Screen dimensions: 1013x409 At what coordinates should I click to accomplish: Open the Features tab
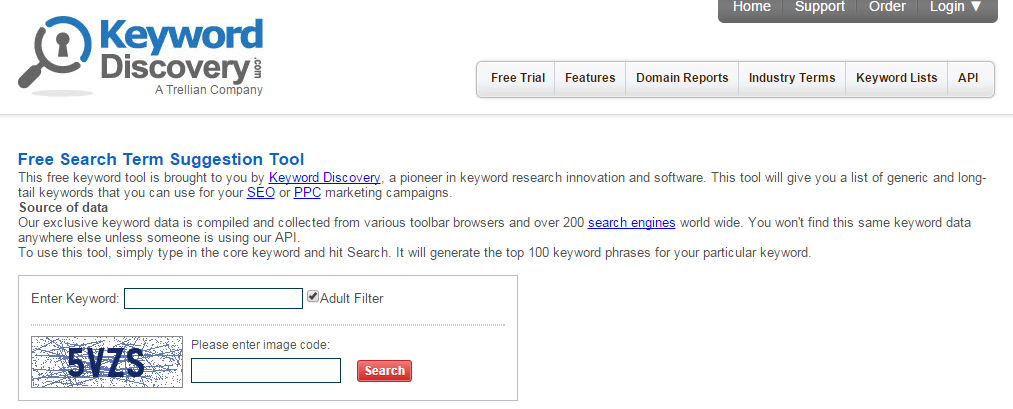tap(590, 78)
